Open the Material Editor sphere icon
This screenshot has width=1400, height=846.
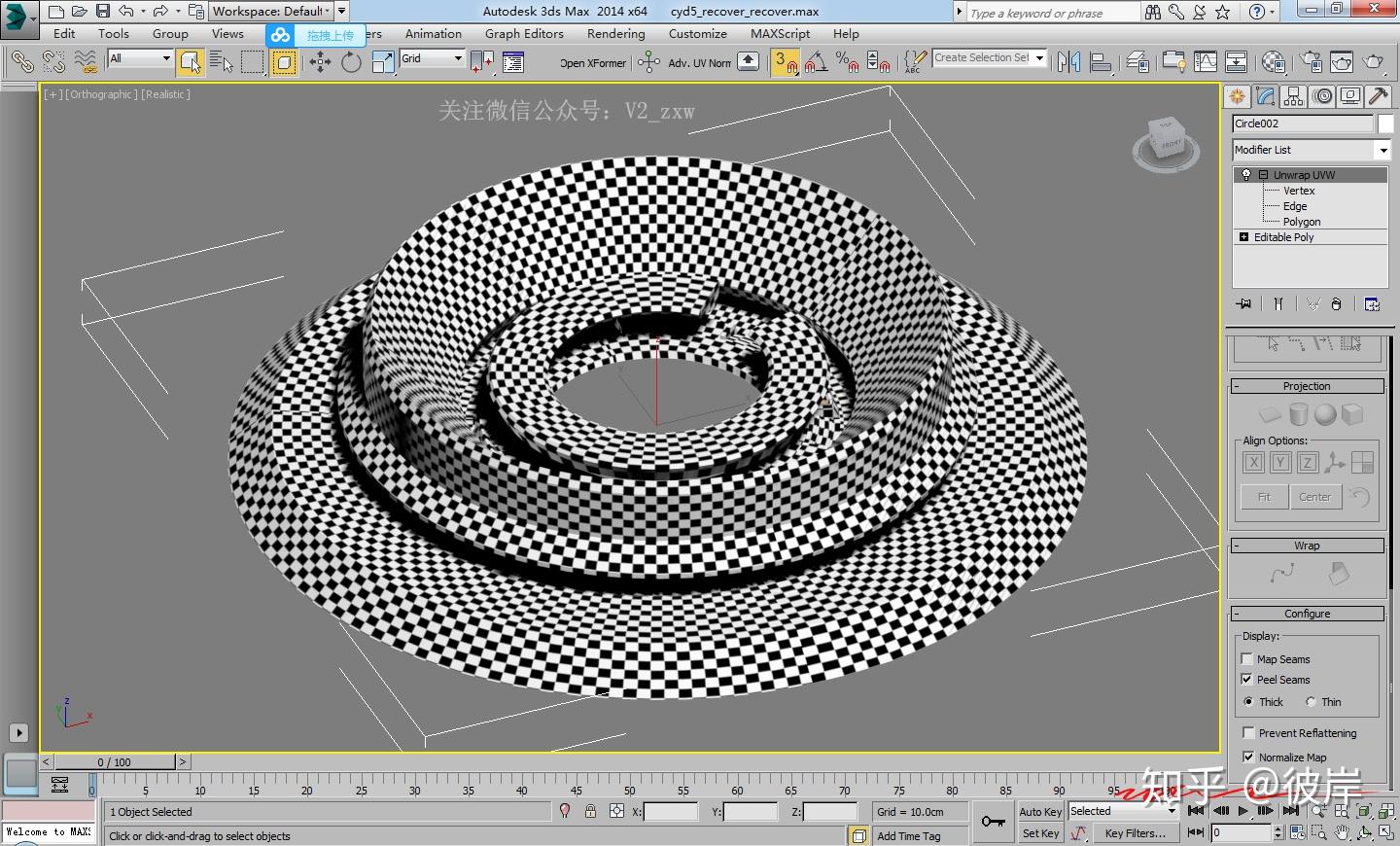(x=1273, y=62)
